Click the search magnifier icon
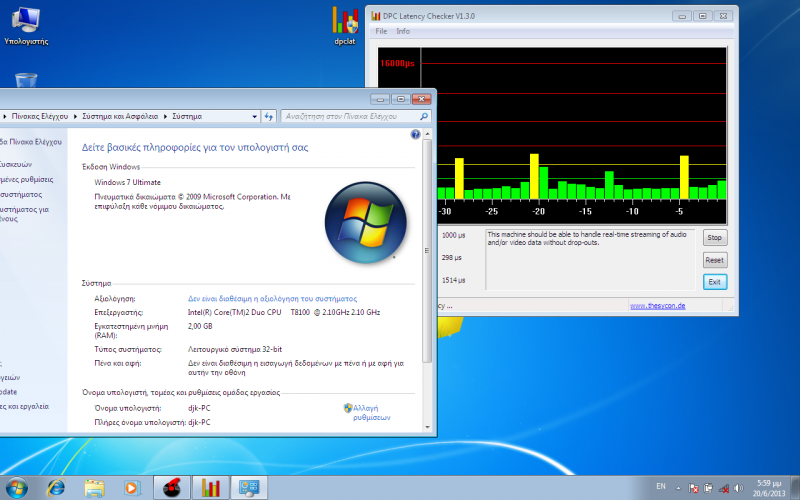Screen dimensions: 800x500 coord(423,116)
